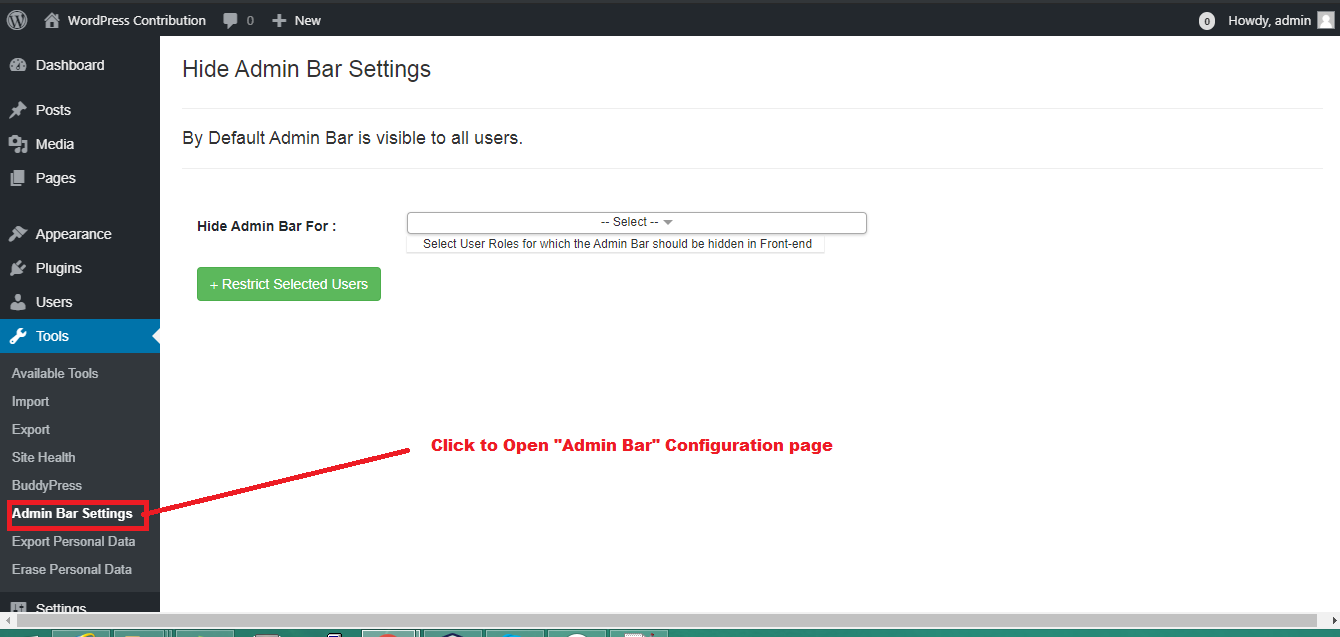The image size is (1340, 637).
Task: Click the Appearance paintbrush icon
Action: 17,234
